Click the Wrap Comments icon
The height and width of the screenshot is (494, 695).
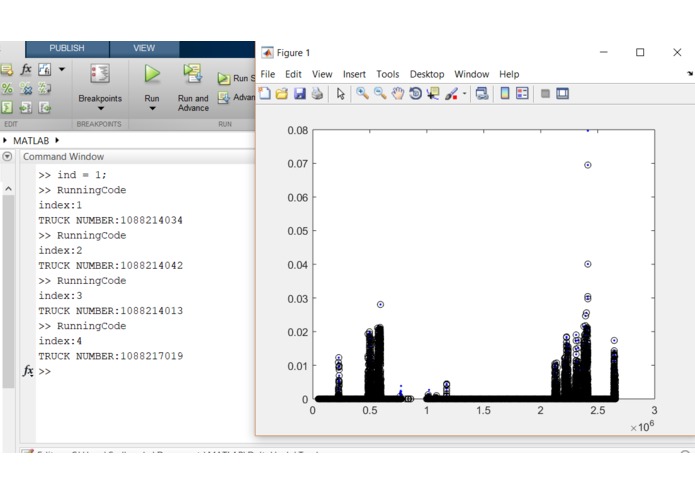click(x=44, y=88)
